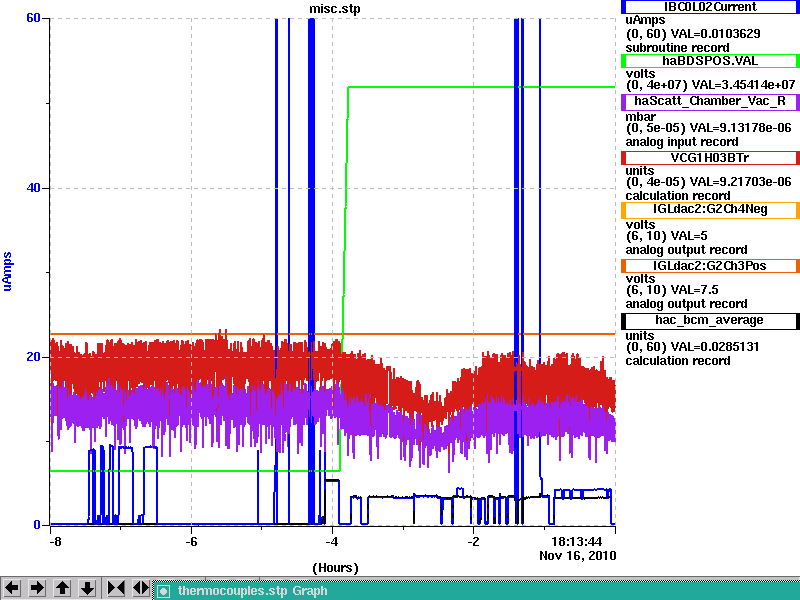Click the 40 y-axis tick label
Screen dimensions: 800x600
33,188
